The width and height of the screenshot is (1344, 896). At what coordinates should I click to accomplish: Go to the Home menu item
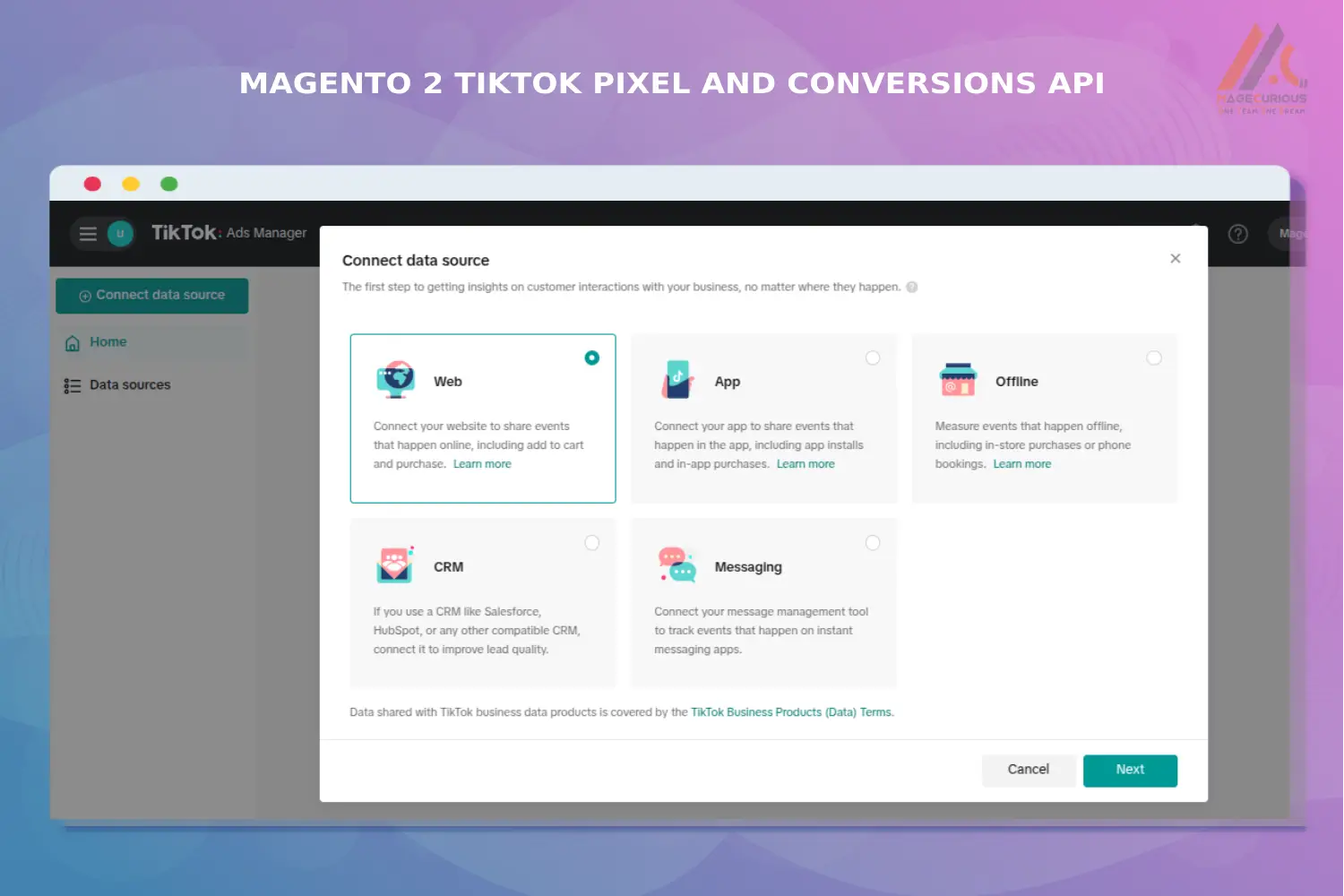[108, 342]
